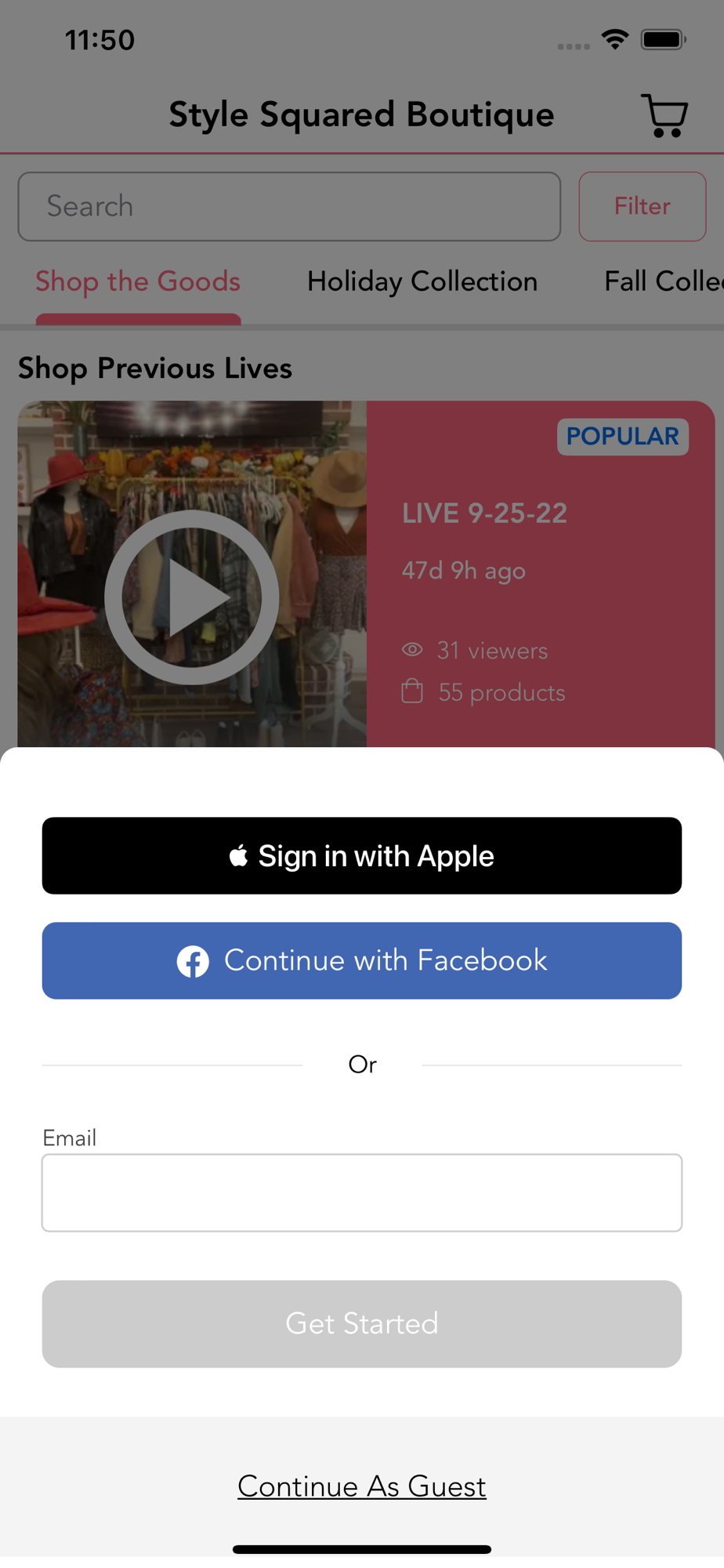
Task: Select the Shop the Goods tab
Action: [138, 281]
